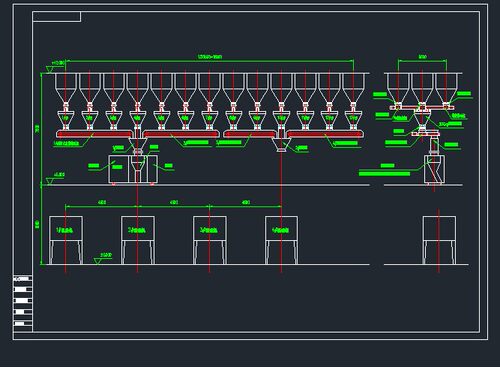
Task: Select the machine box labeled 1#
Action: (x=66, y=228)
